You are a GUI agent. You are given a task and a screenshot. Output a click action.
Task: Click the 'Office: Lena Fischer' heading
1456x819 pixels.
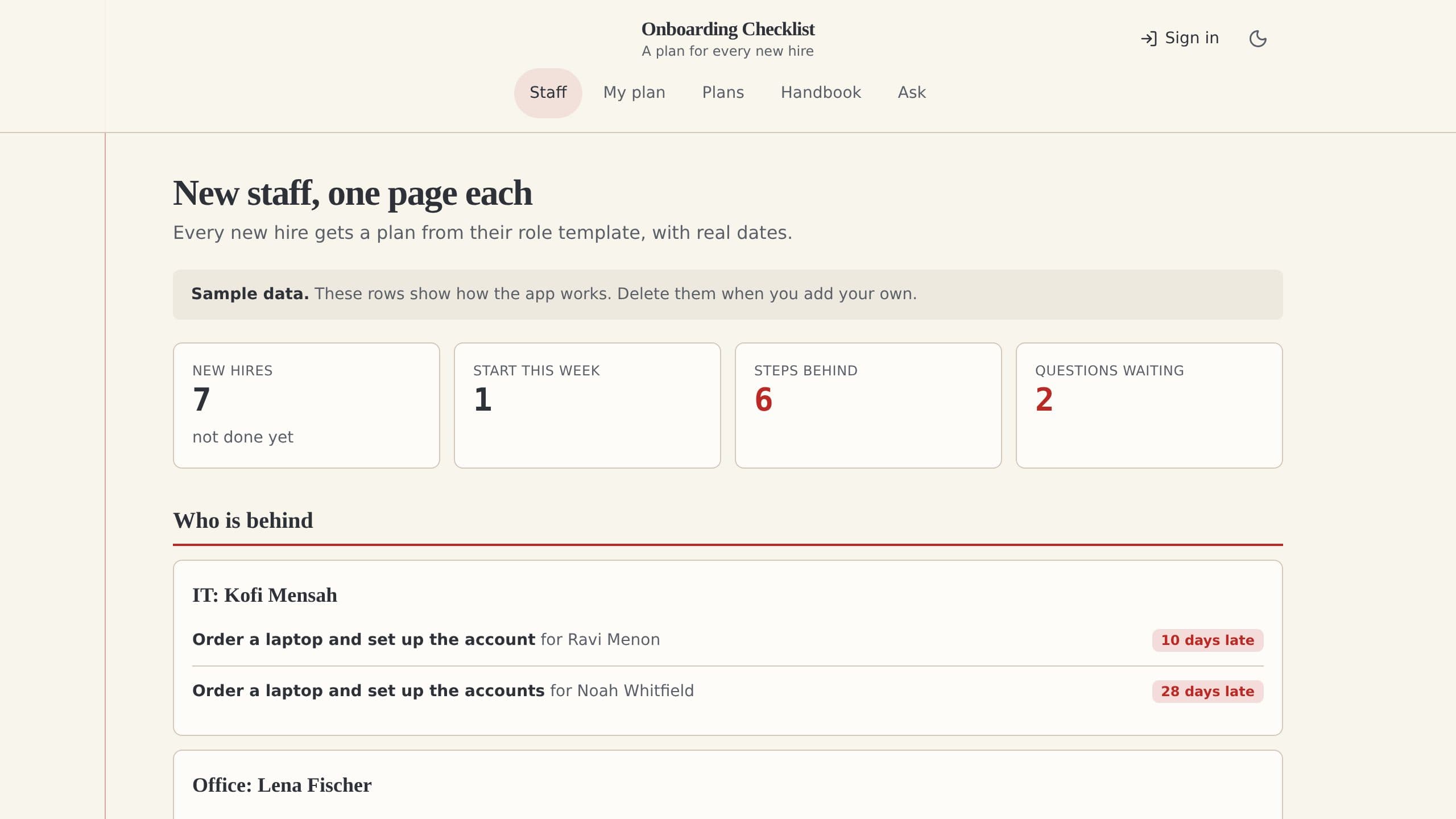[282, 785]
